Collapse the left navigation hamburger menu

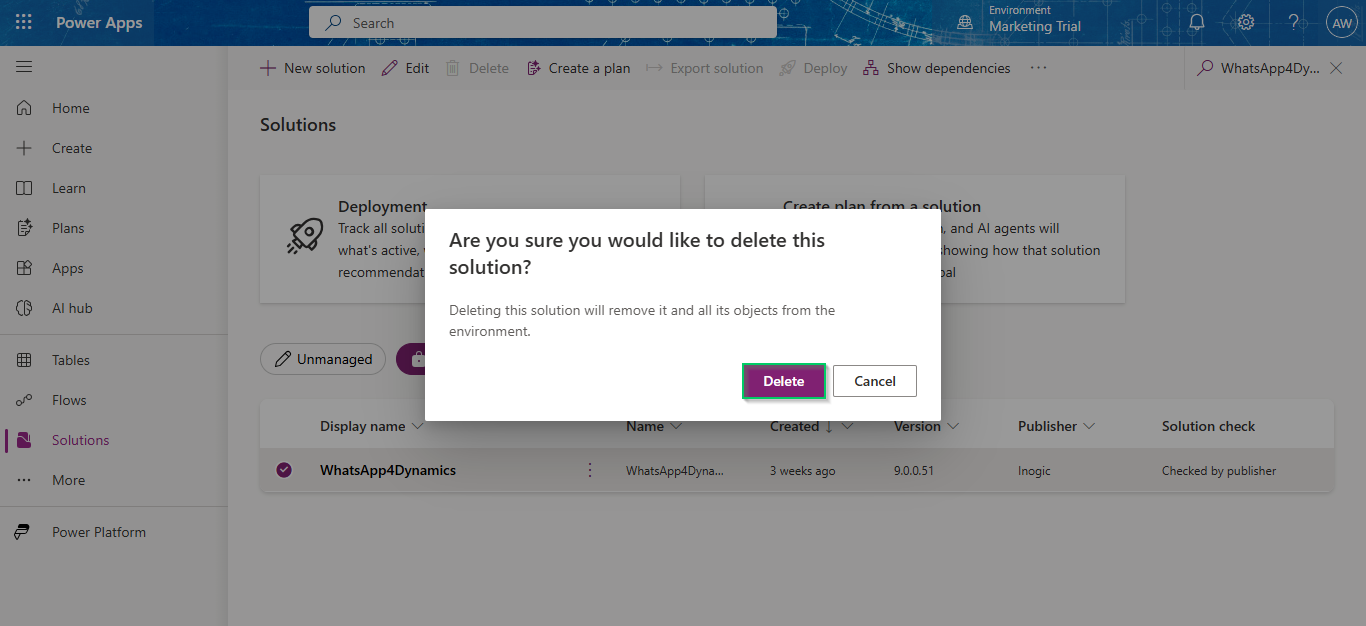(24, 67)
